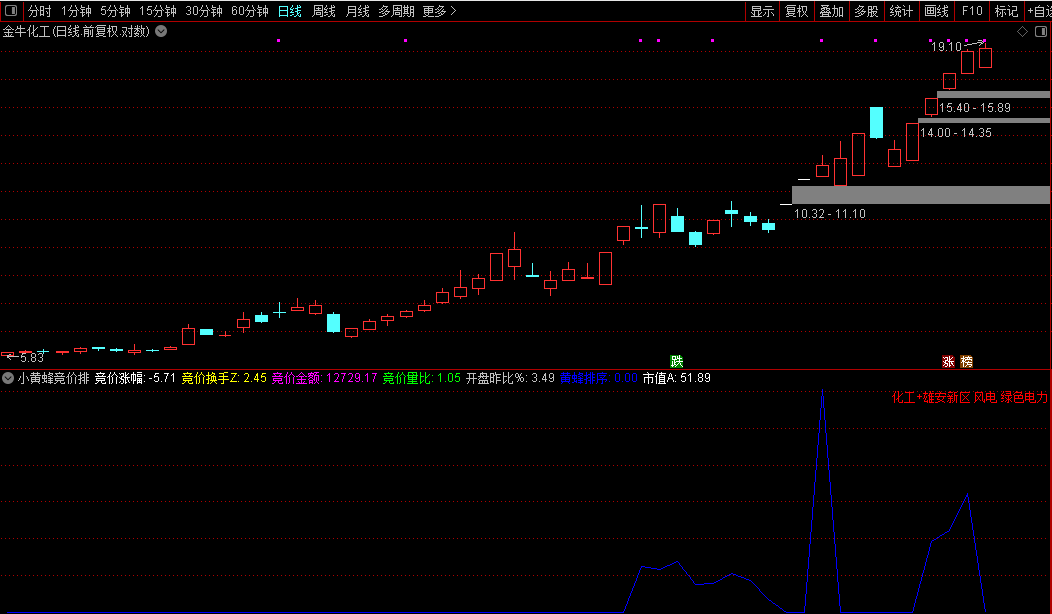Click the 叠加 overlay button
This screenshot has width=1052, height=614.
[832, 11]
